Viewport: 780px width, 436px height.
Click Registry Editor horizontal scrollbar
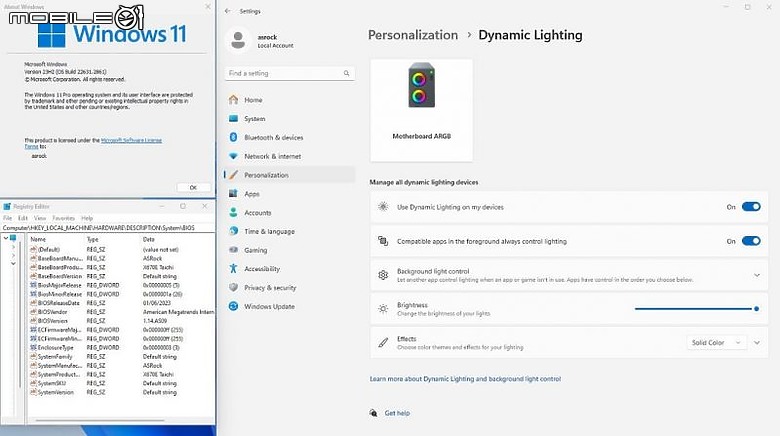pos(99,421)
